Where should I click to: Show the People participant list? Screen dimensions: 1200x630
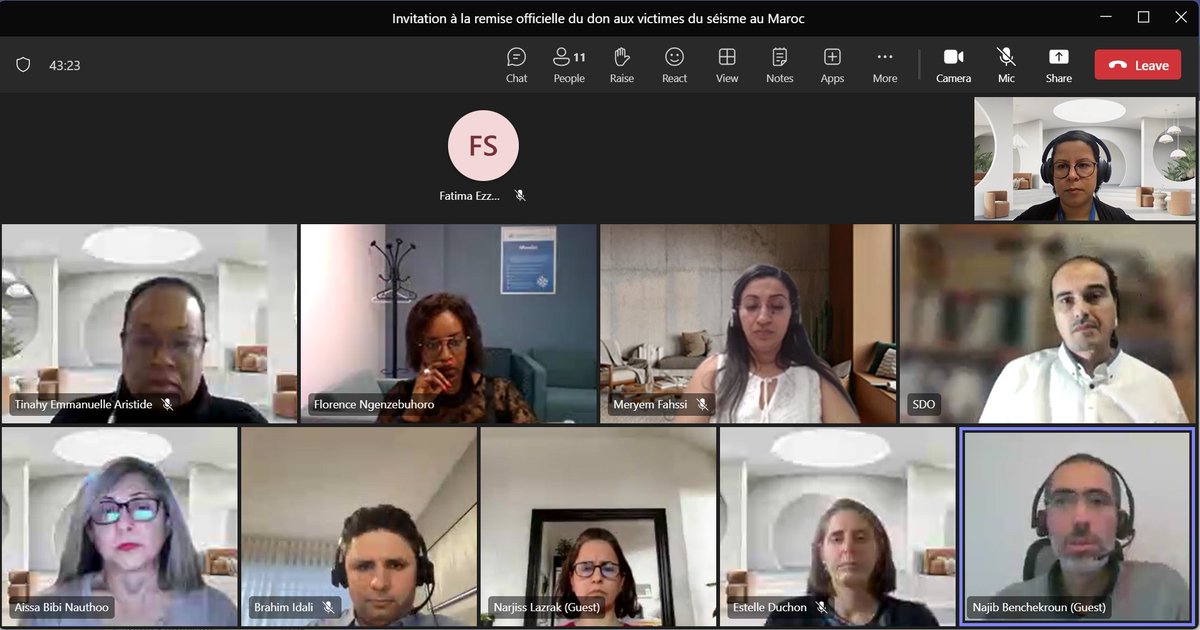coord(569,65)
